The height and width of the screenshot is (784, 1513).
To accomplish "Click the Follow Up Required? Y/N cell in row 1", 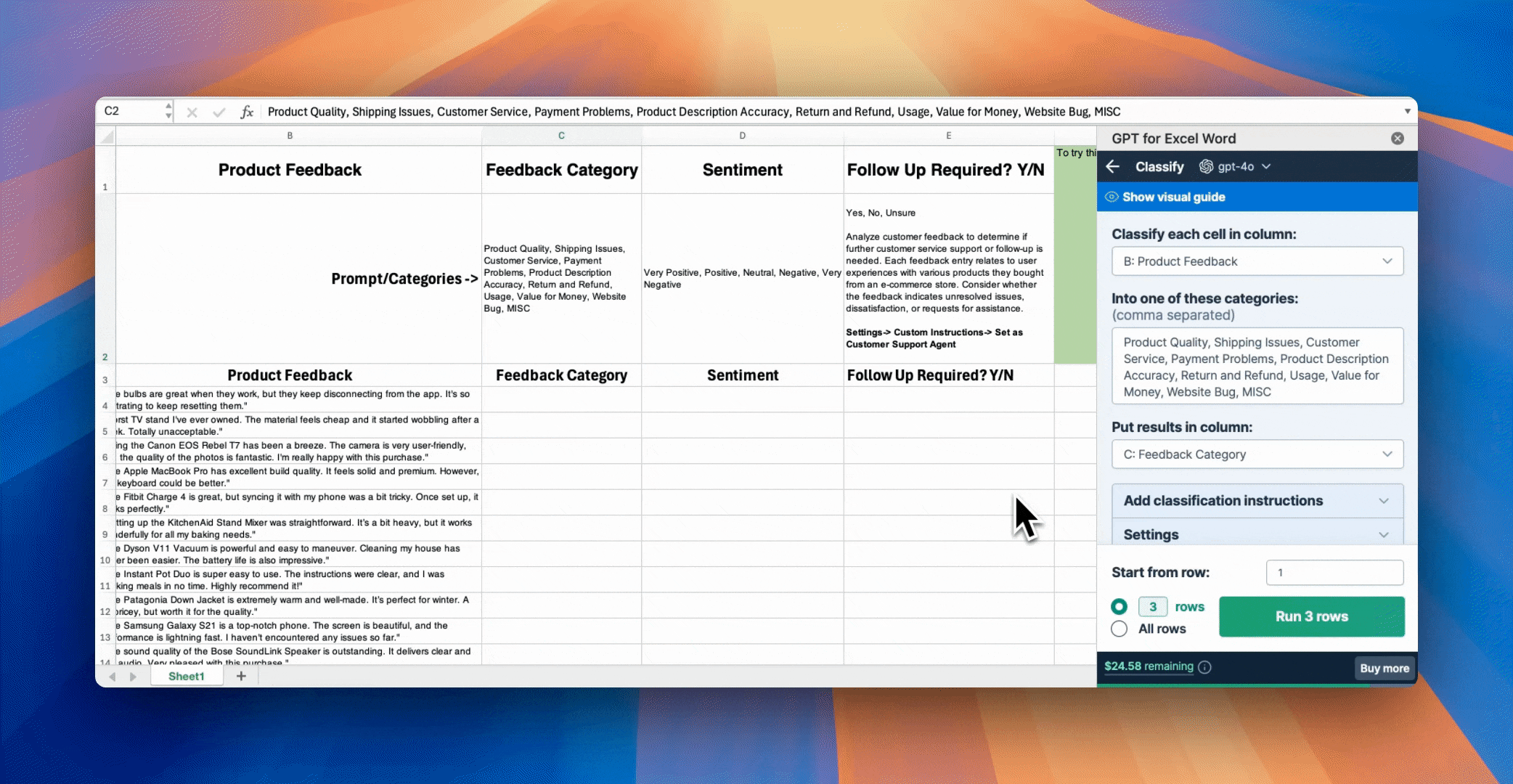I will [948, 170].
